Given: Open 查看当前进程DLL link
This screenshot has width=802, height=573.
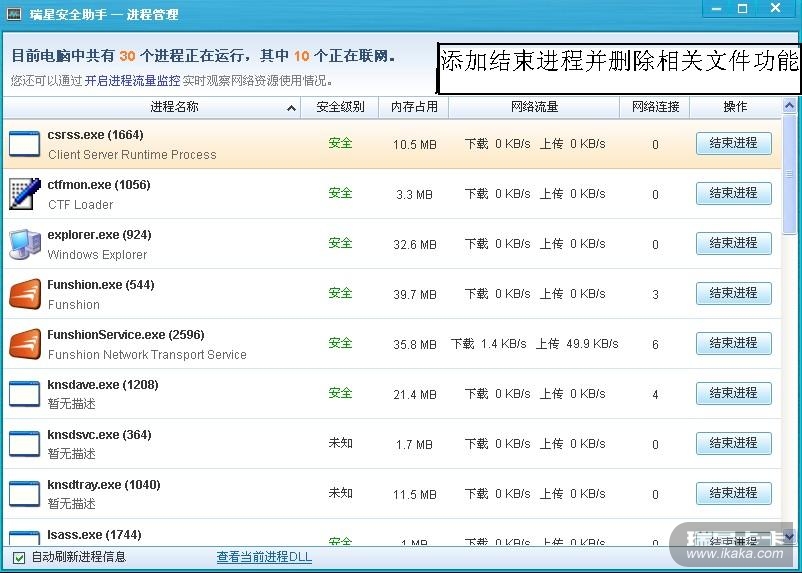Looking at the screenshot, I should [x=264, y=557].
